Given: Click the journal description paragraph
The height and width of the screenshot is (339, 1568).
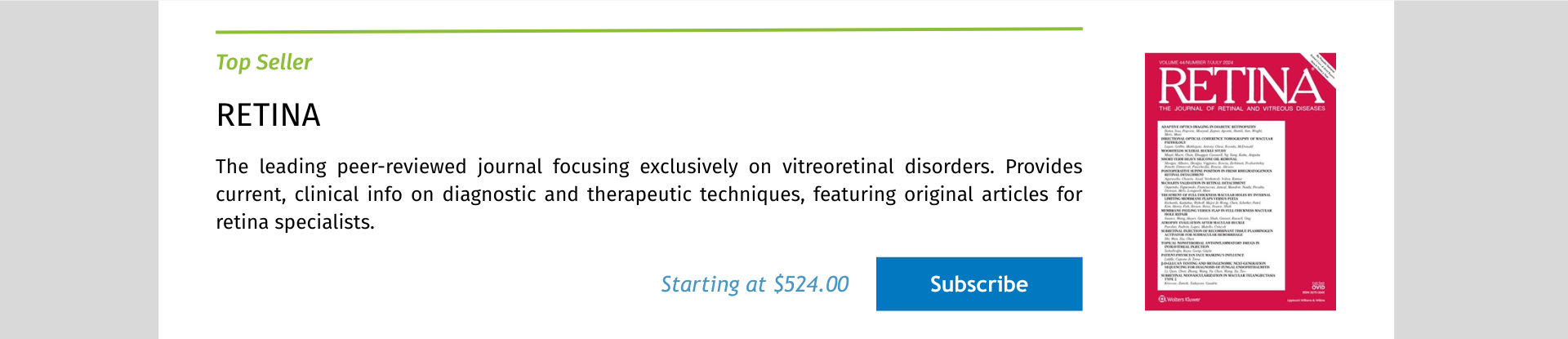Looking at the screenshot, I should point(648,194).
